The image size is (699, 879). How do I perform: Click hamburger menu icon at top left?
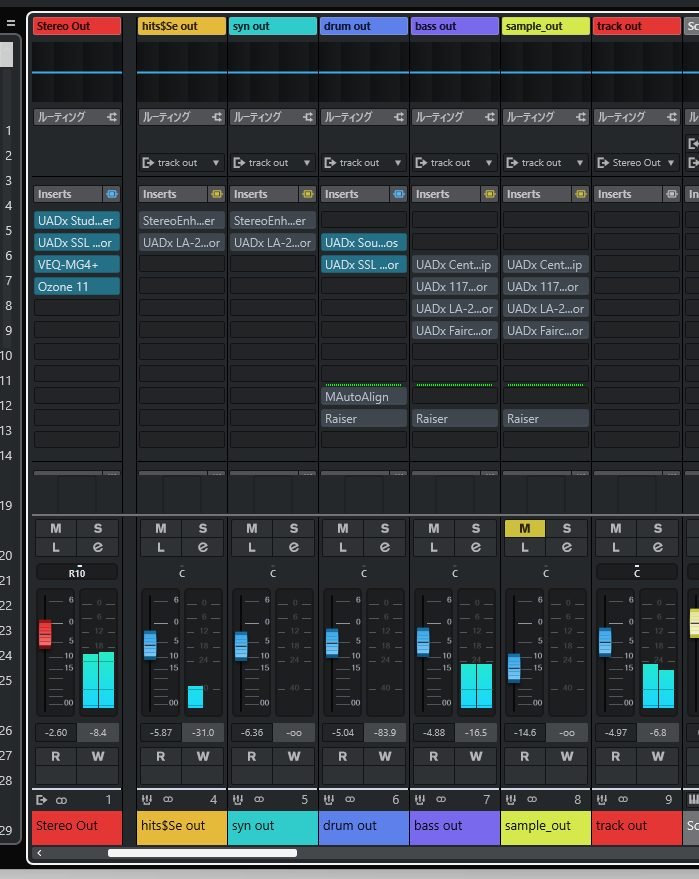[x=10, y=24]
